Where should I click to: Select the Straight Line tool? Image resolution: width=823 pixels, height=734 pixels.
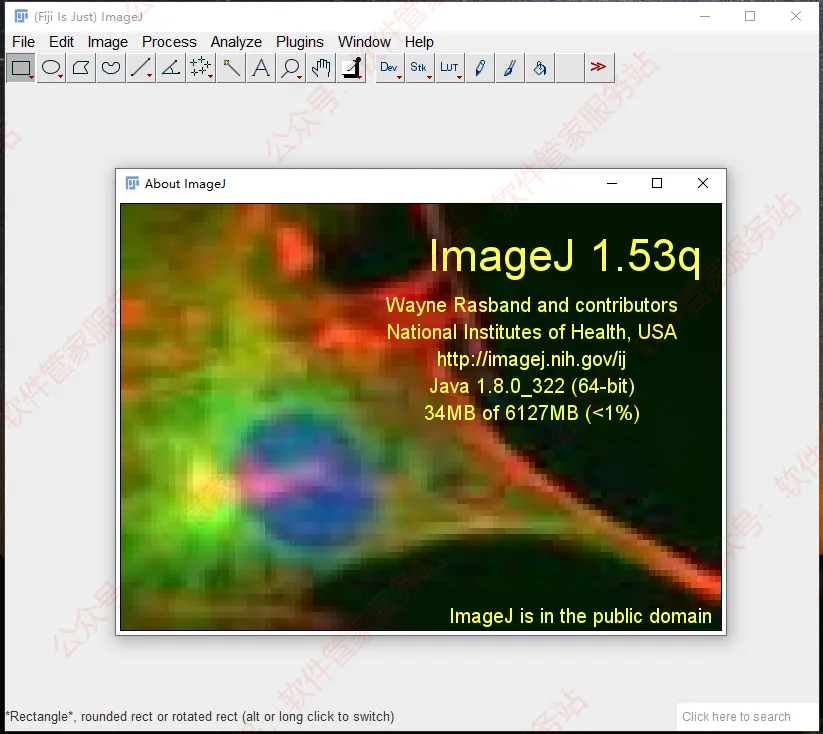click(141, 68)
